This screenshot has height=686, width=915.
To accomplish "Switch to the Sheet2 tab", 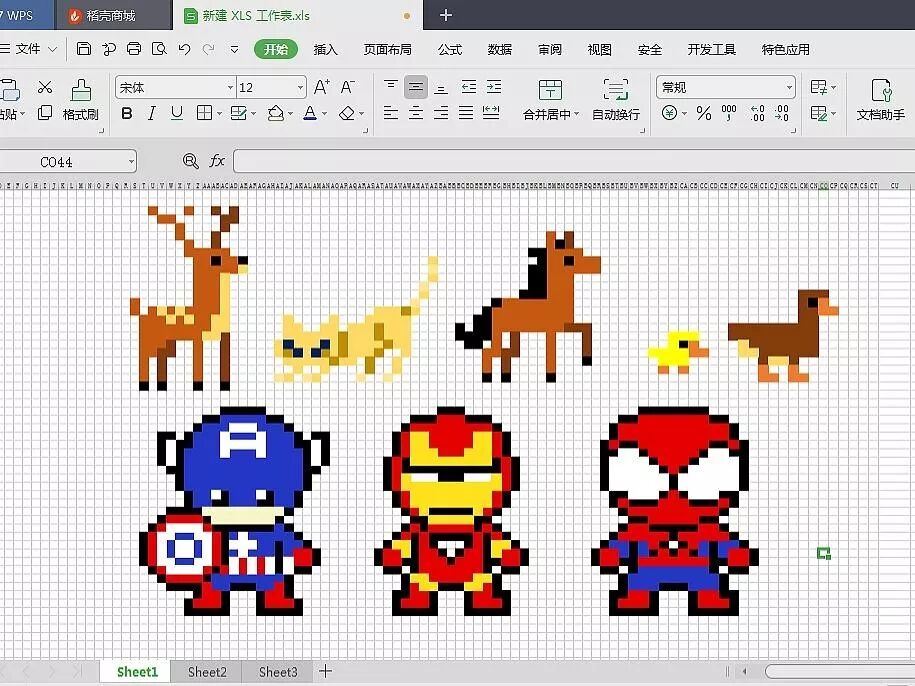I will tap(207, 672).
